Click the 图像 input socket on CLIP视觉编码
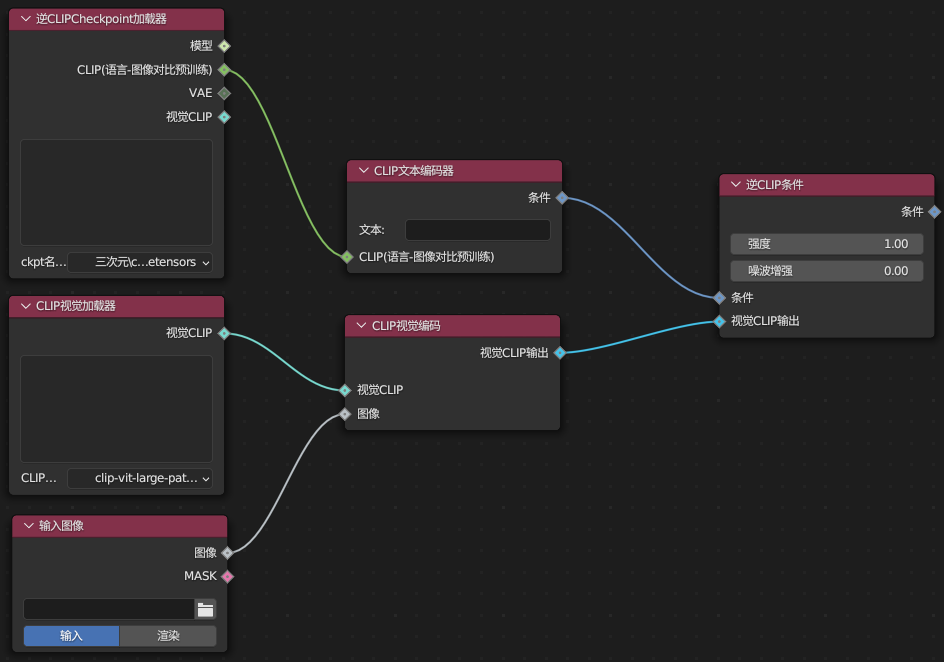 point(345,414)
